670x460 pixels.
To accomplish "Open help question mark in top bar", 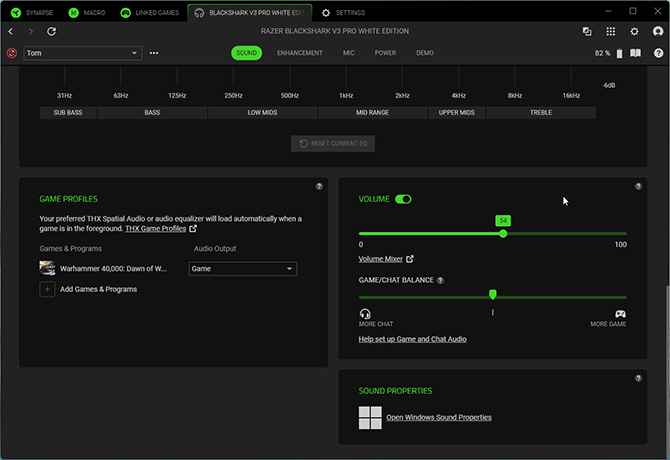I will (x=658, y=53).
